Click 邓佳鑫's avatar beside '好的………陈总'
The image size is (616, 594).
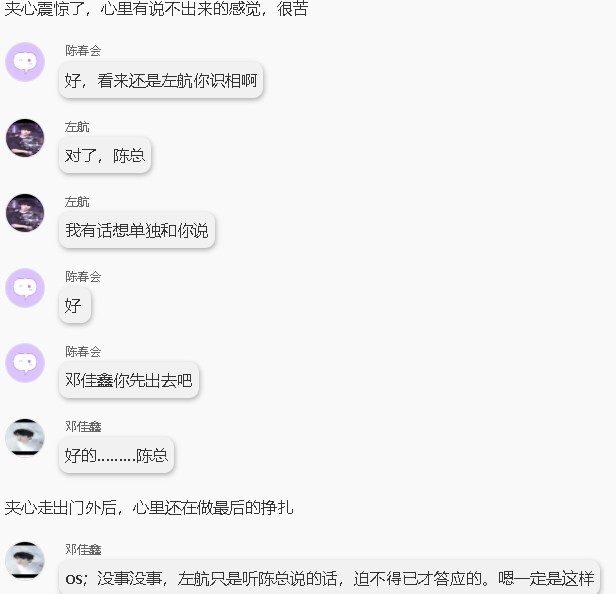(x=25, y=438)
